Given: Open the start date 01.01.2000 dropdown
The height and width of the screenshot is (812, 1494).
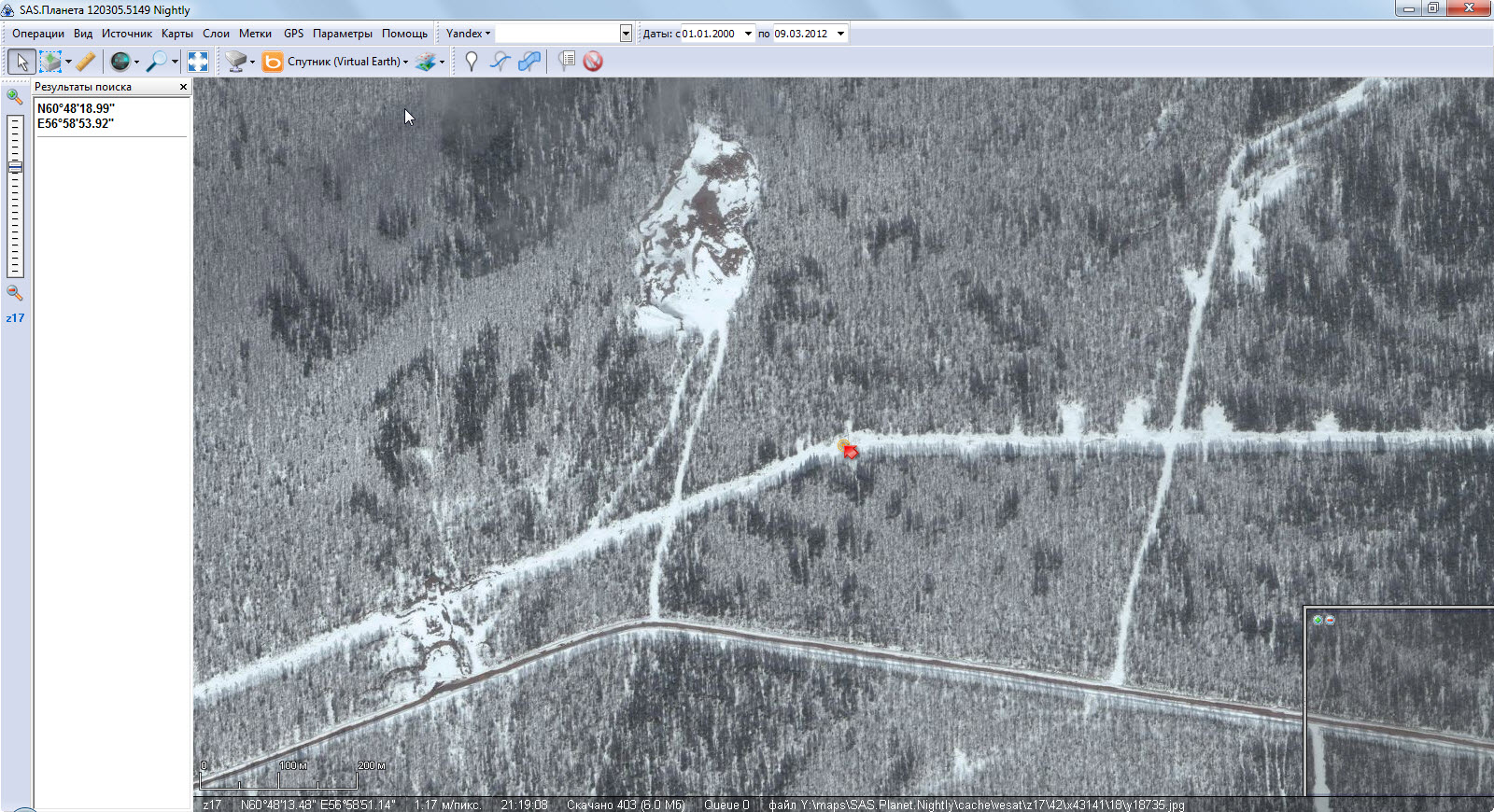Looking at the screenshot, I should pyautogui.click(x=748, y=34).
